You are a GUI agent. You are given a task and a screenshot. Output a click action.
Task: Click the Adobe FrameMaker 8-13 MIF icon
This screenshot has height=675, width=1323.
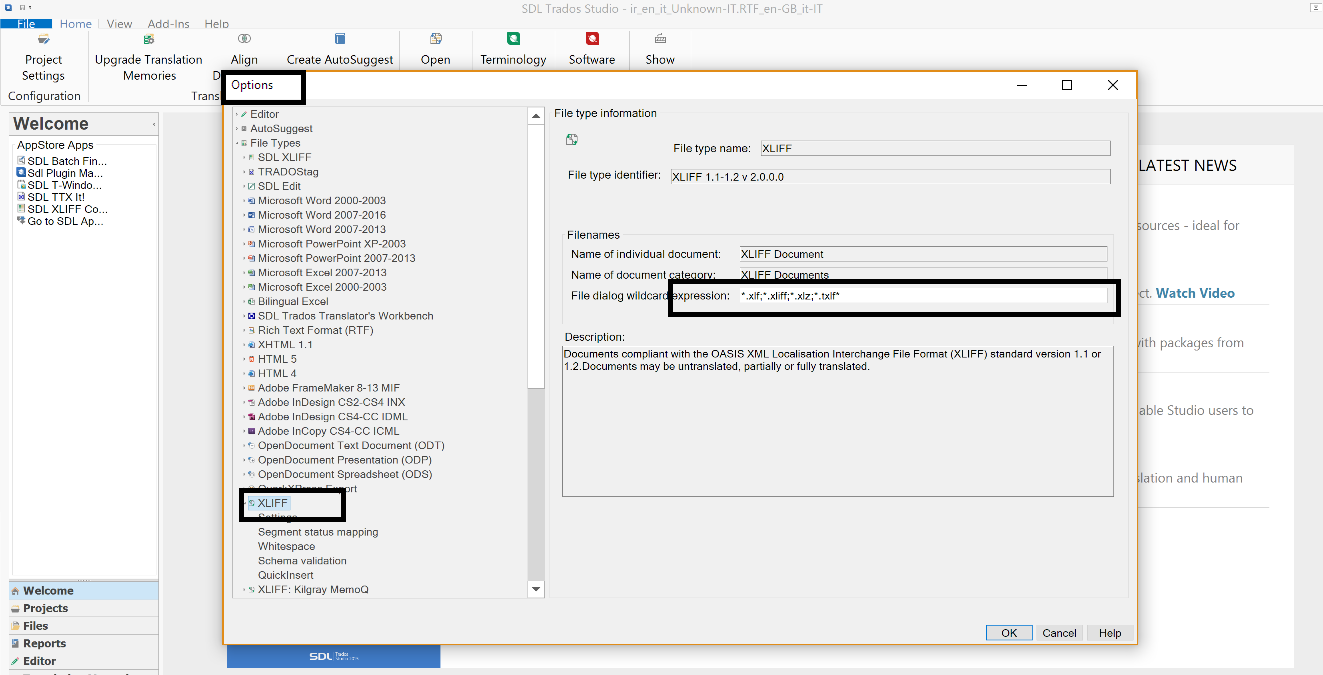[251, 388]
